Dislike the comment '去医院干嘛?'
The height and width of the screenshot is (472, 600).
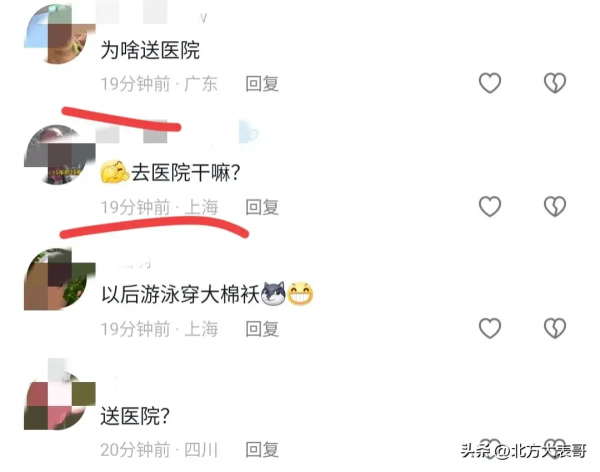tap(555, 206)
